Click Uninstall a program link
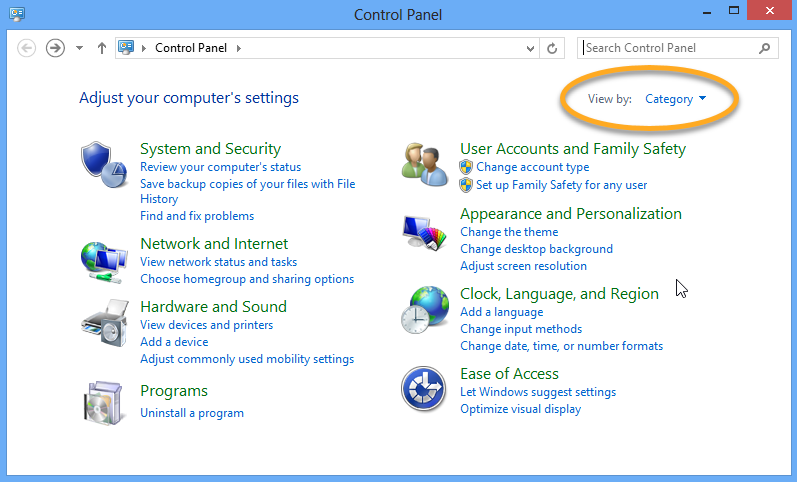 [192, 413]
